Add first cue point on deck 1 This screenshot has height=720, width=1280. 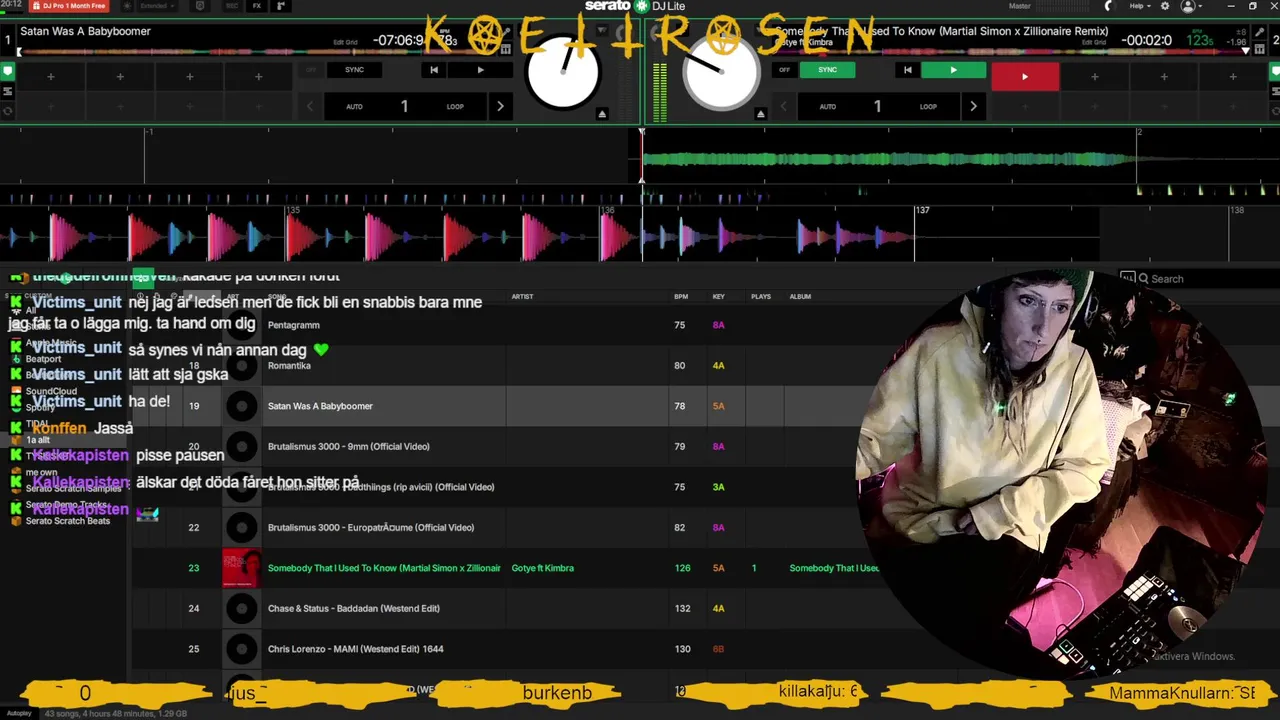pyautogui.click(x=51, y=76)
